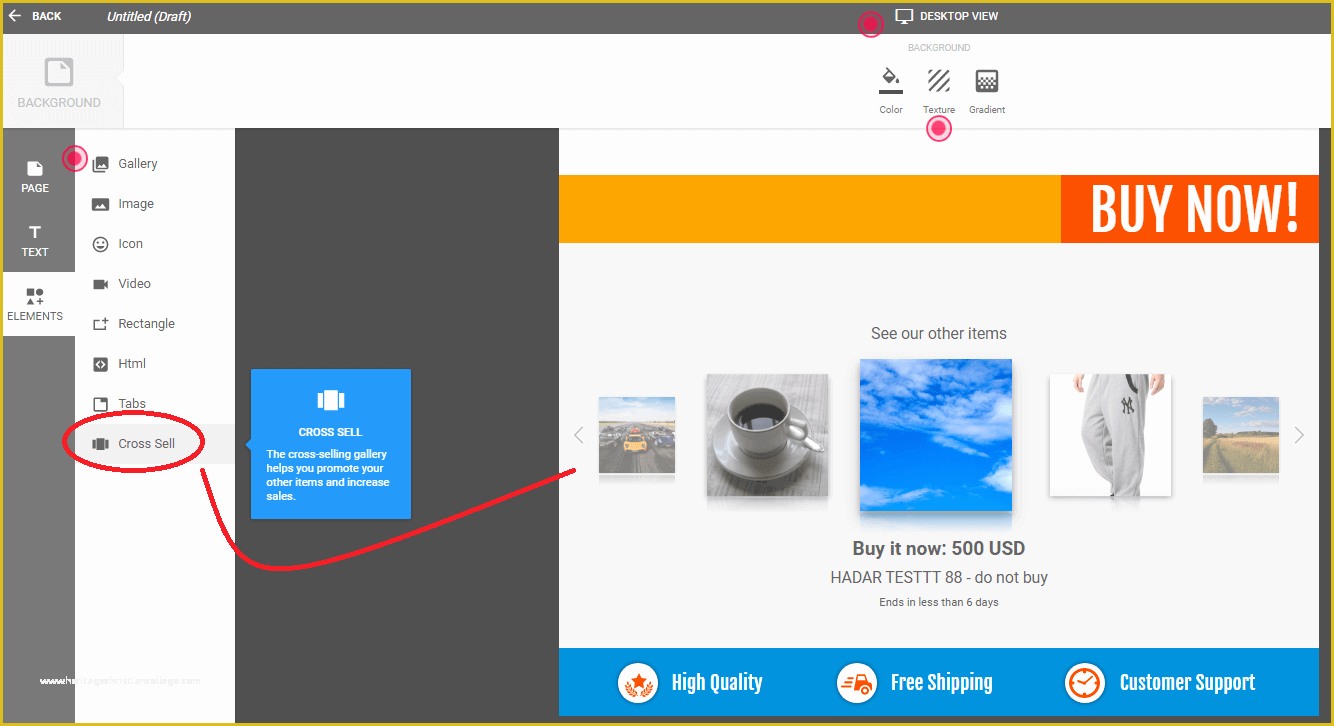Viewport: 1334px width, 726px height.
Task: Click the monitor icon beside Desktop View
Action: 904,16
